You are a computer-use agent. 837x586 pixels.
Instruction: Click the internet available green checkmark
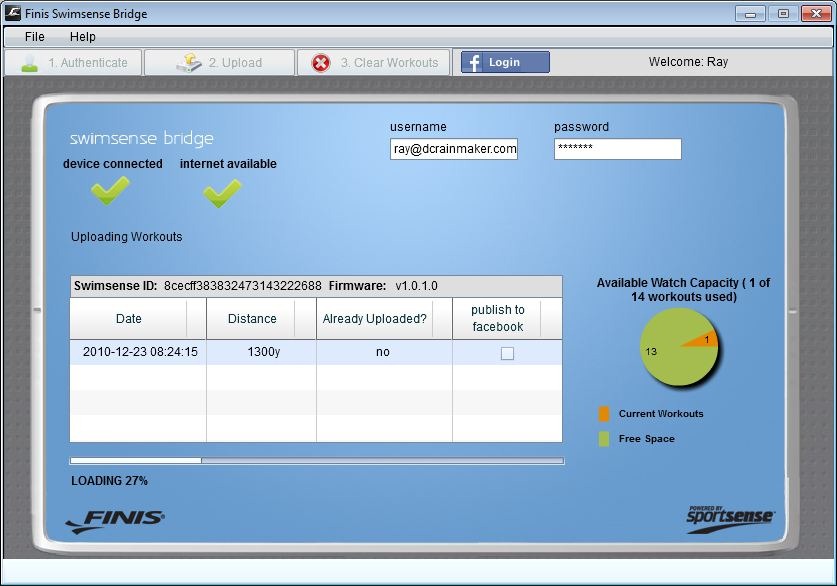[222, 193]
